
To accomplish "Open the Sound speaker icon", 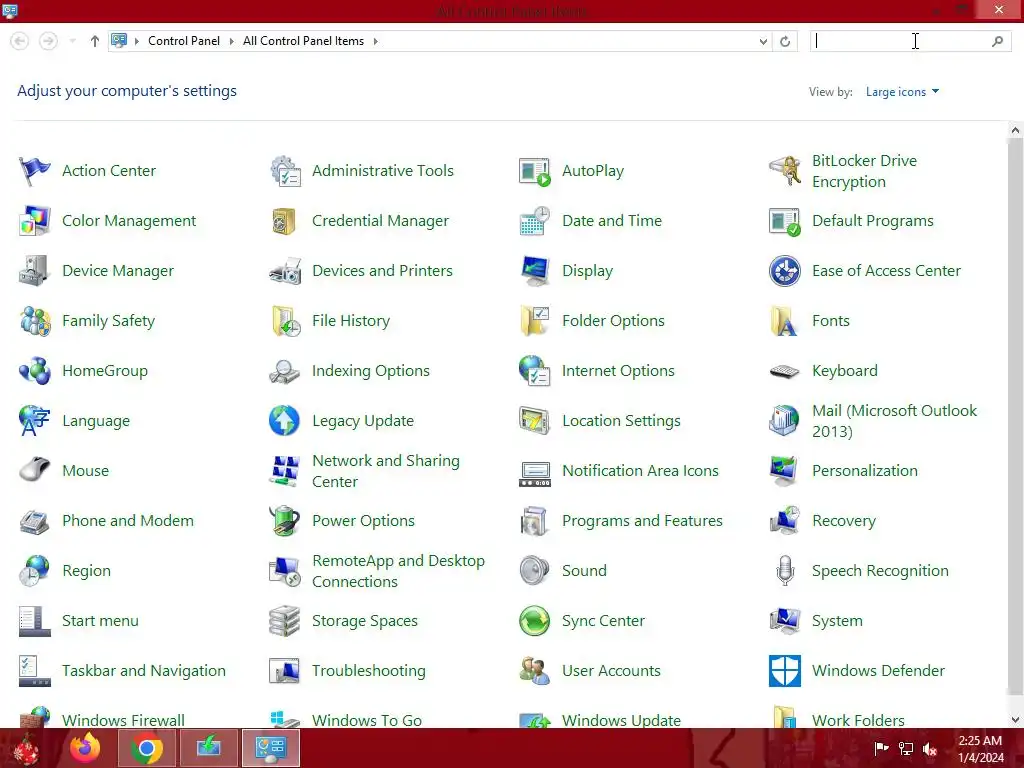I will (535, 571).
